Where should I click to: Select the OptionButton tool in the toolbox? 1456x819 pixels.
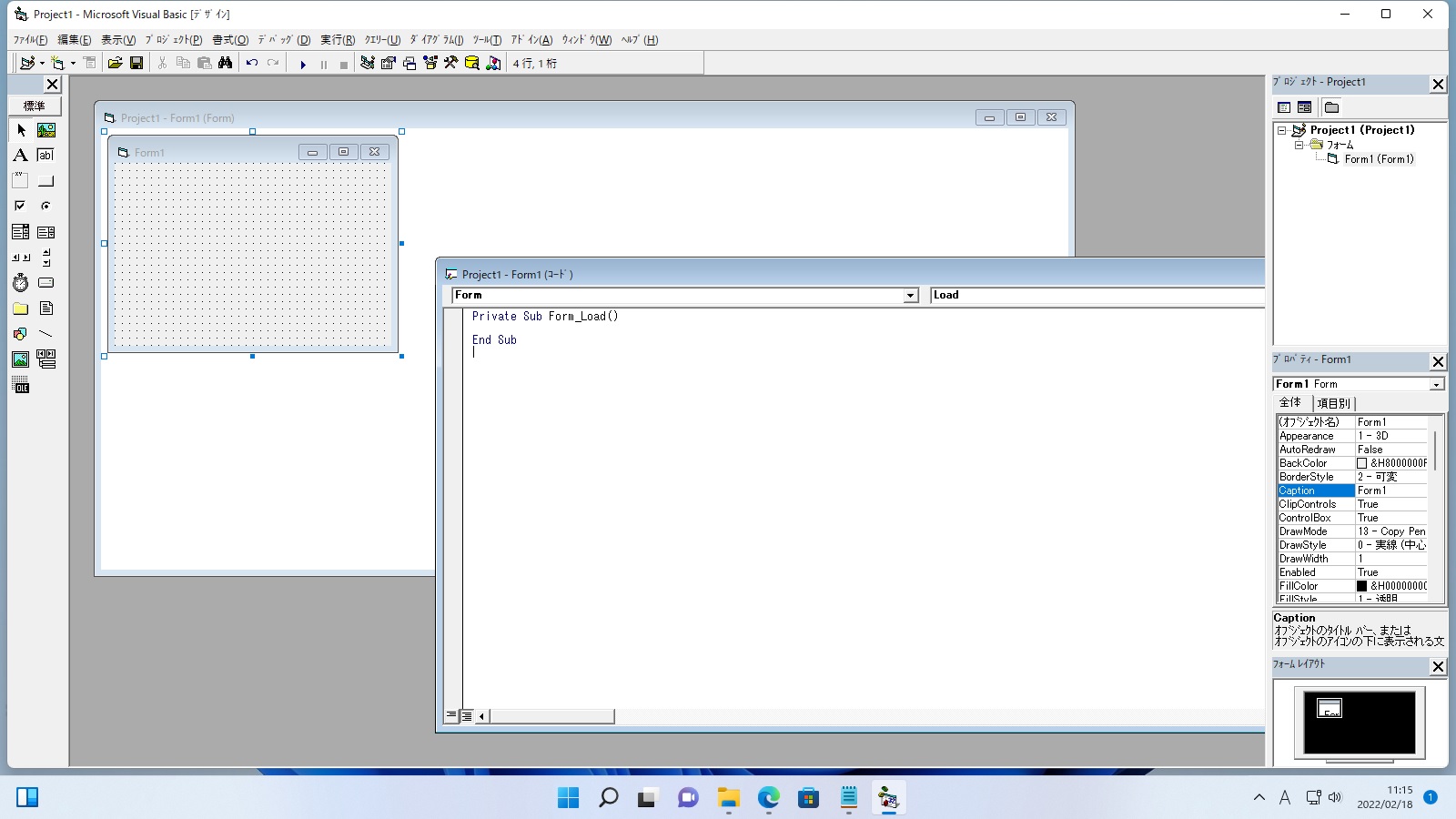coord(46,207)
